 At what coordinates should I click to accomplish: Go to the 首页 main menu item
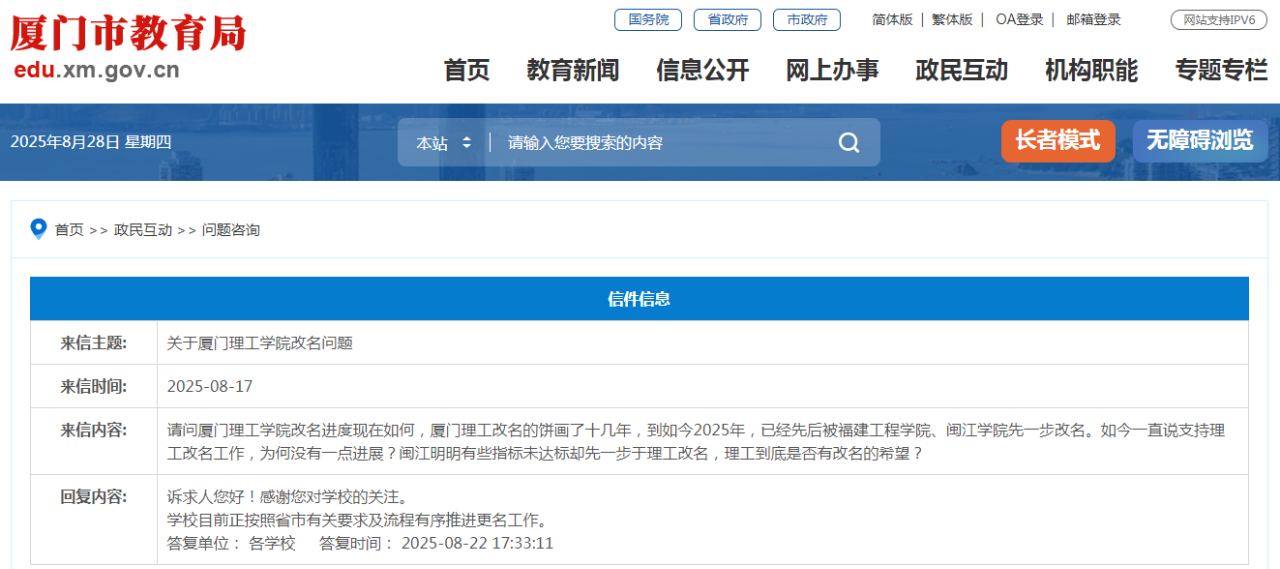467,70
